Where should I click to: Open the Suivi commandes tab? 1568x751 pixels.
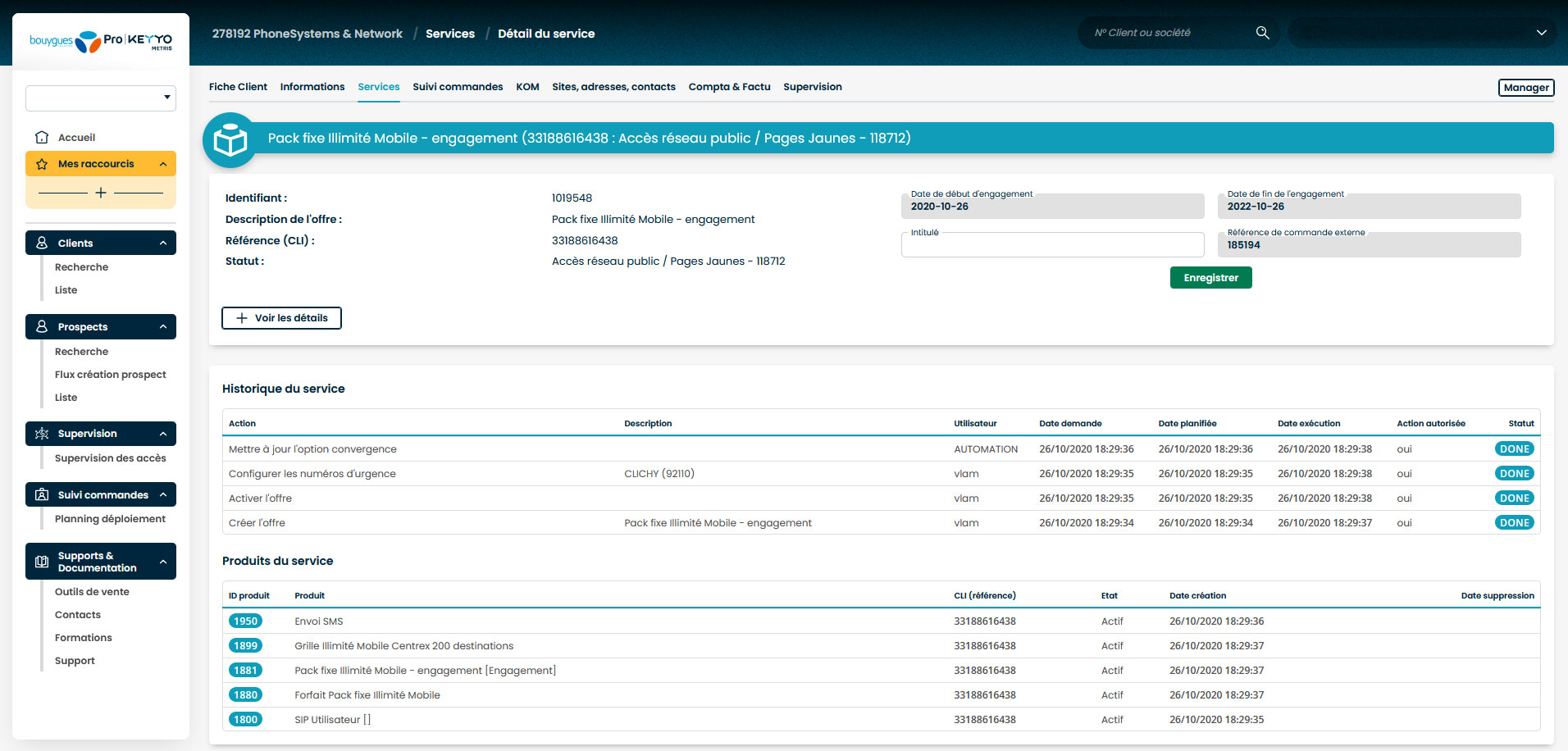458,87
